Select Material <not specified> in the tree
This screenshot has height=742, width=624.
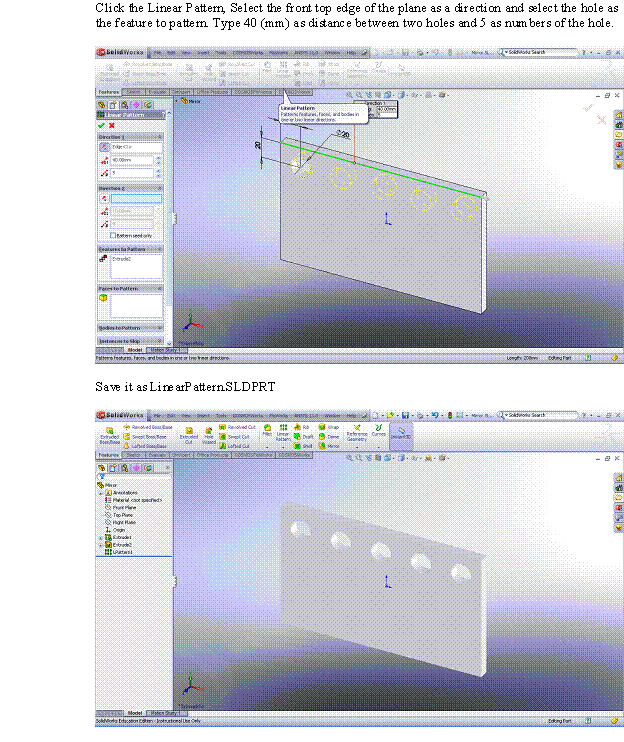pyautogui.click(x=133, y=500)
